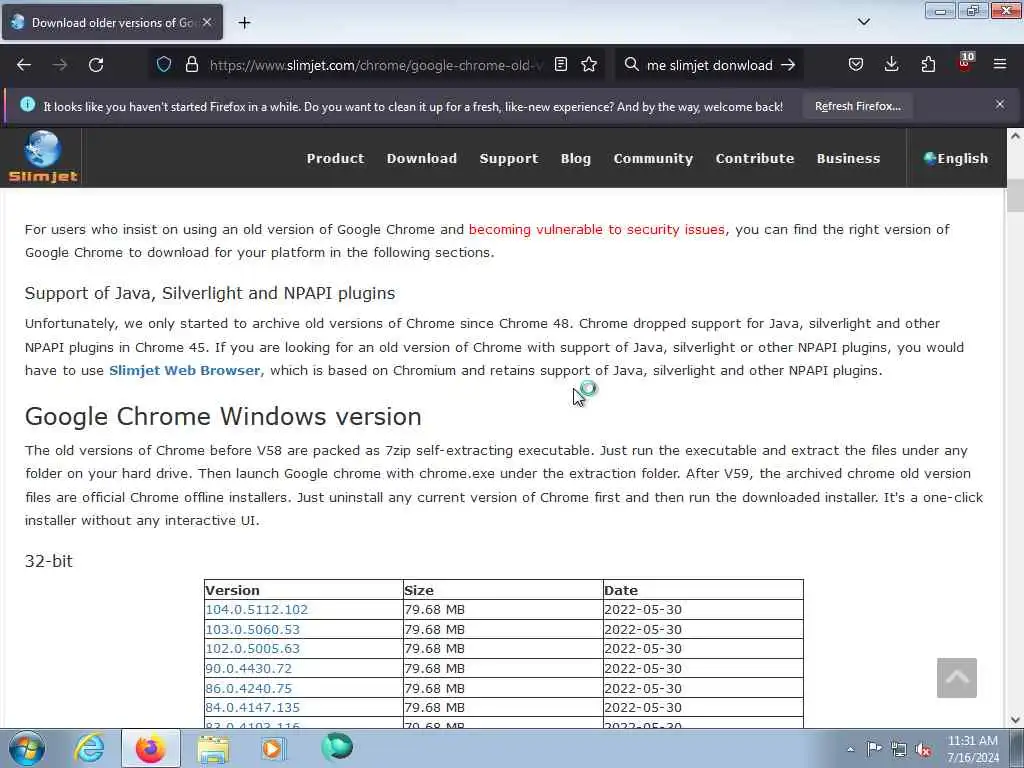The height and width of the screenshot is (768, 1024).
Task: Click the green browser taskbar icon
Action: tap(336, 747)
